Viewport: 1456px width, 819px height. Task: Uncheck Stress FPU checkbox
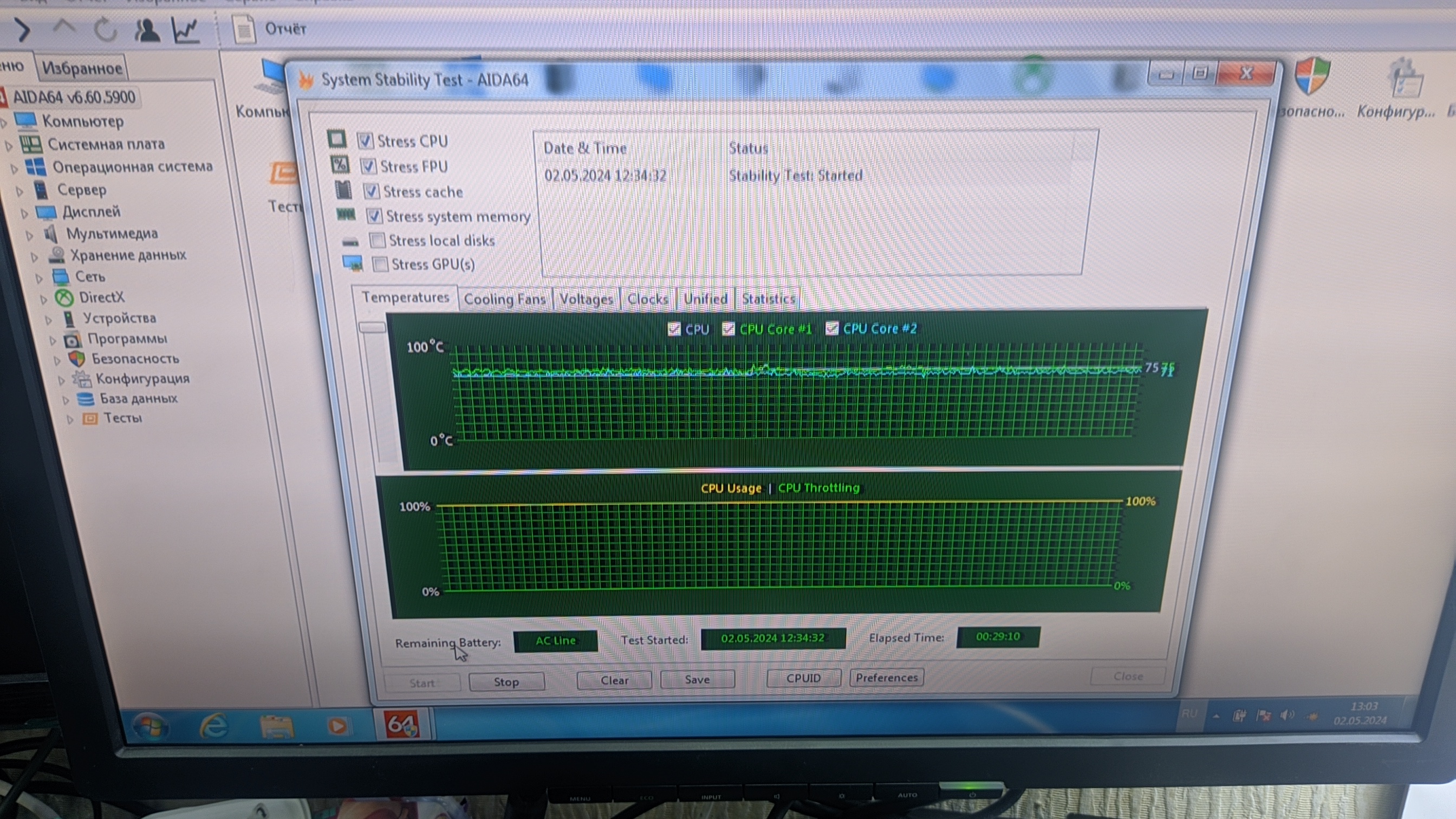click(368, 166)
